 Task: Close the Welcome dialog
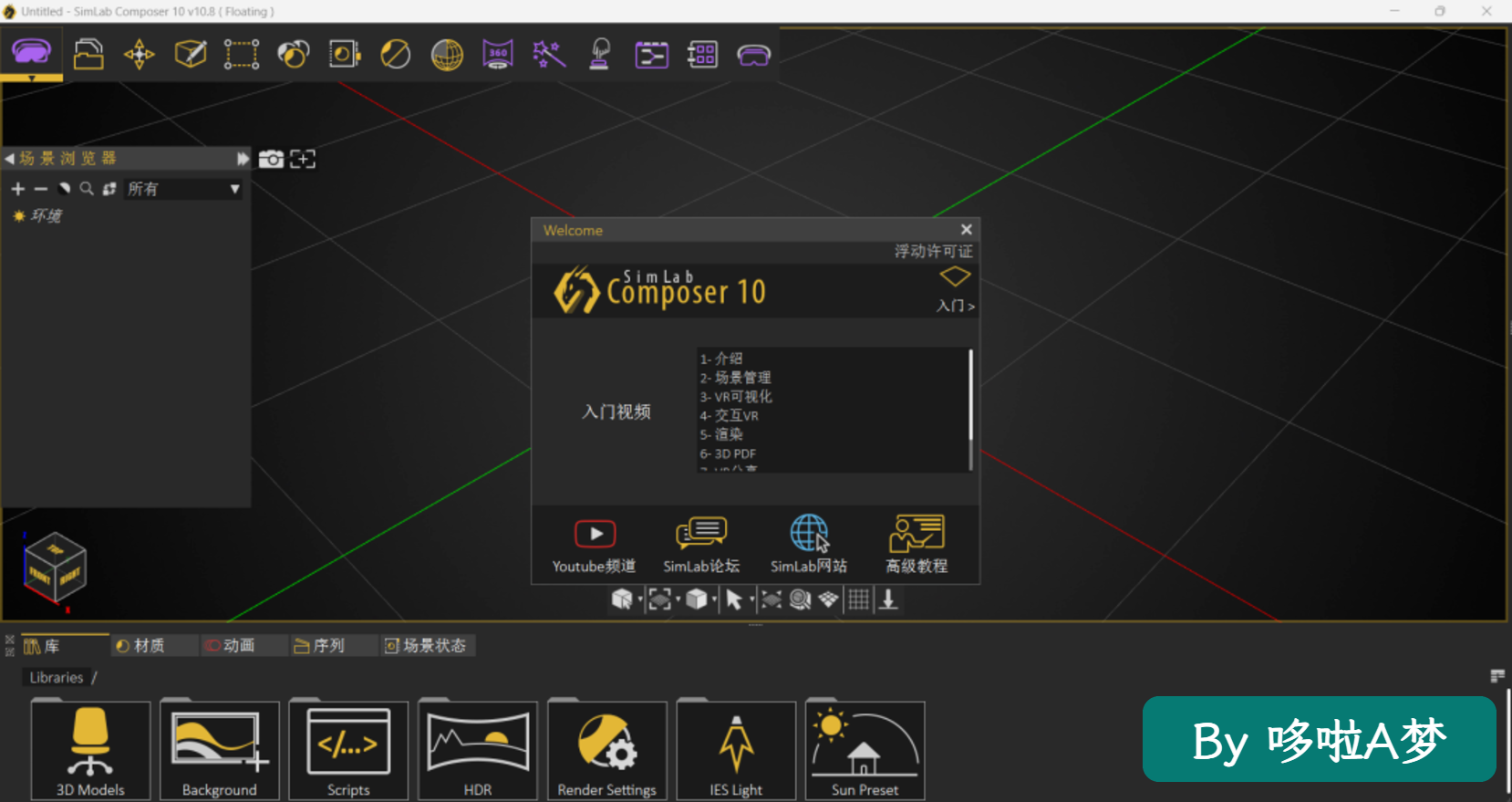967,230
